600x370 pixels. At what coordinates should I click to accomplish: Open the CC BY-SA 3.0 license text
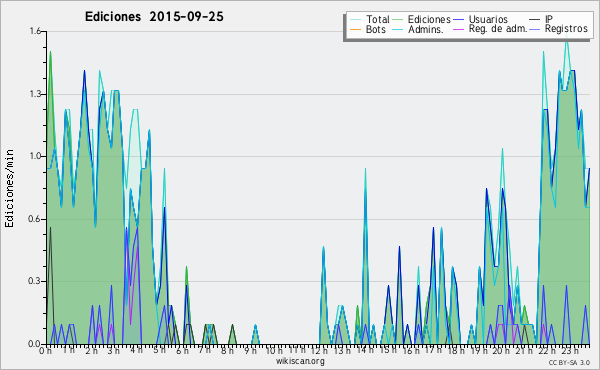click(x=569, y=362)
